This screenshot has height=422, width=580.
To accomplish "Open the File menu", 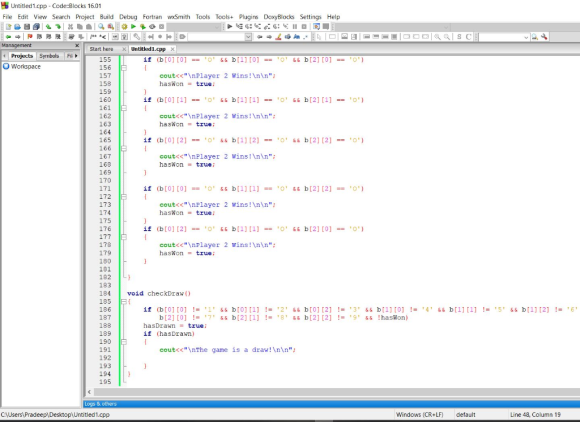I will coord(7,17).
